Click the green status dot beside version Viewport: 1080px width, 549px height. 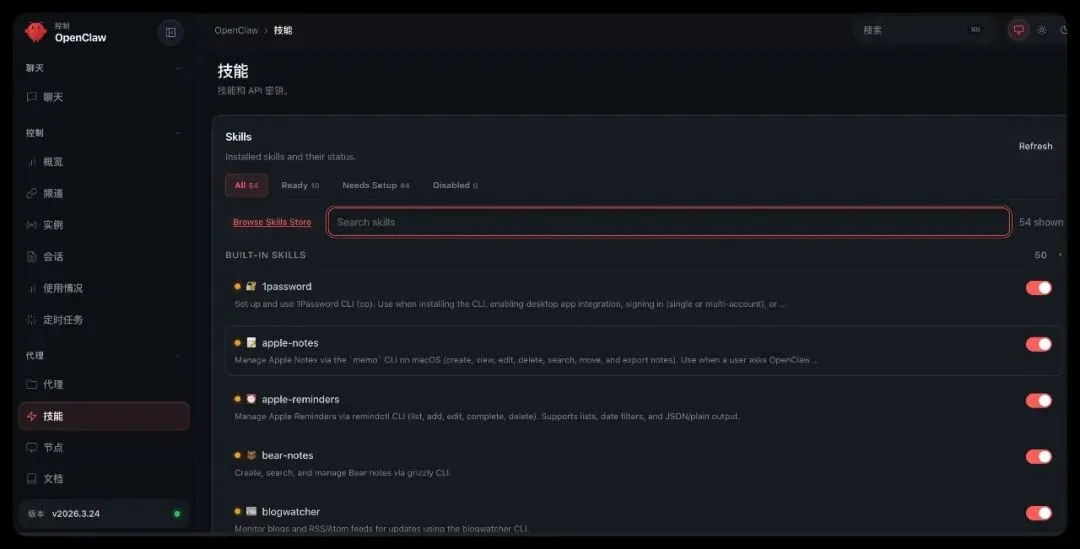[x=177, y=514]
